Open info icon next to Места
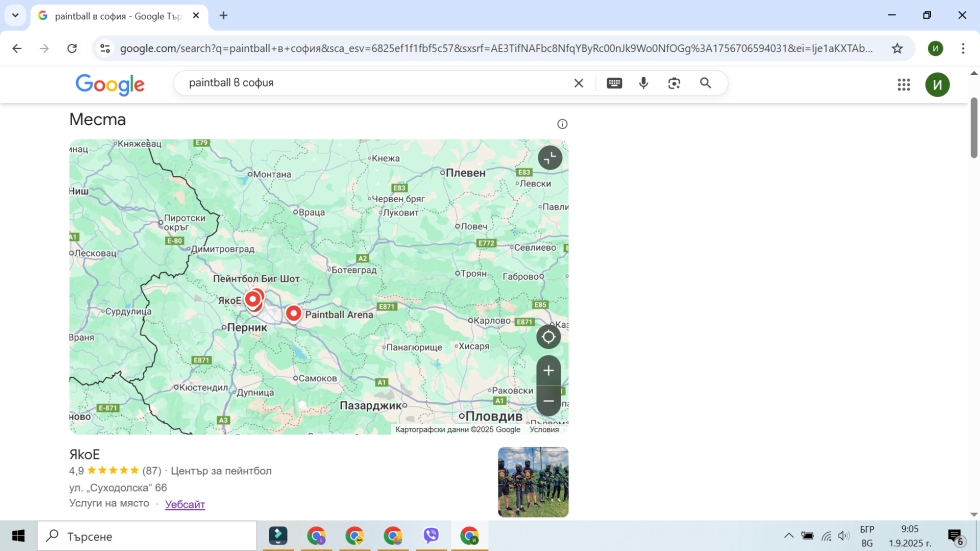 562,124
